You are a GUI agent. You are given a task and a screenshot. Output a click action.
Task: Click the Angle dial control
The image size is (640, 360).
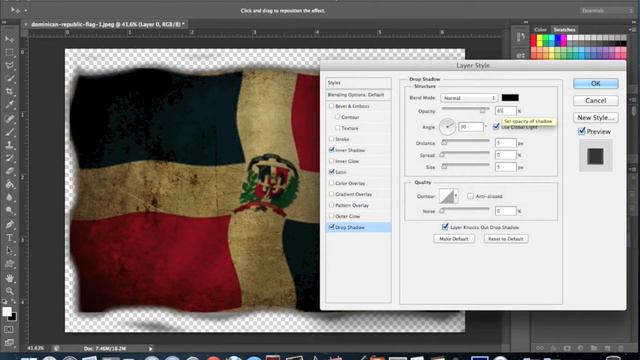tap(447, 127)
